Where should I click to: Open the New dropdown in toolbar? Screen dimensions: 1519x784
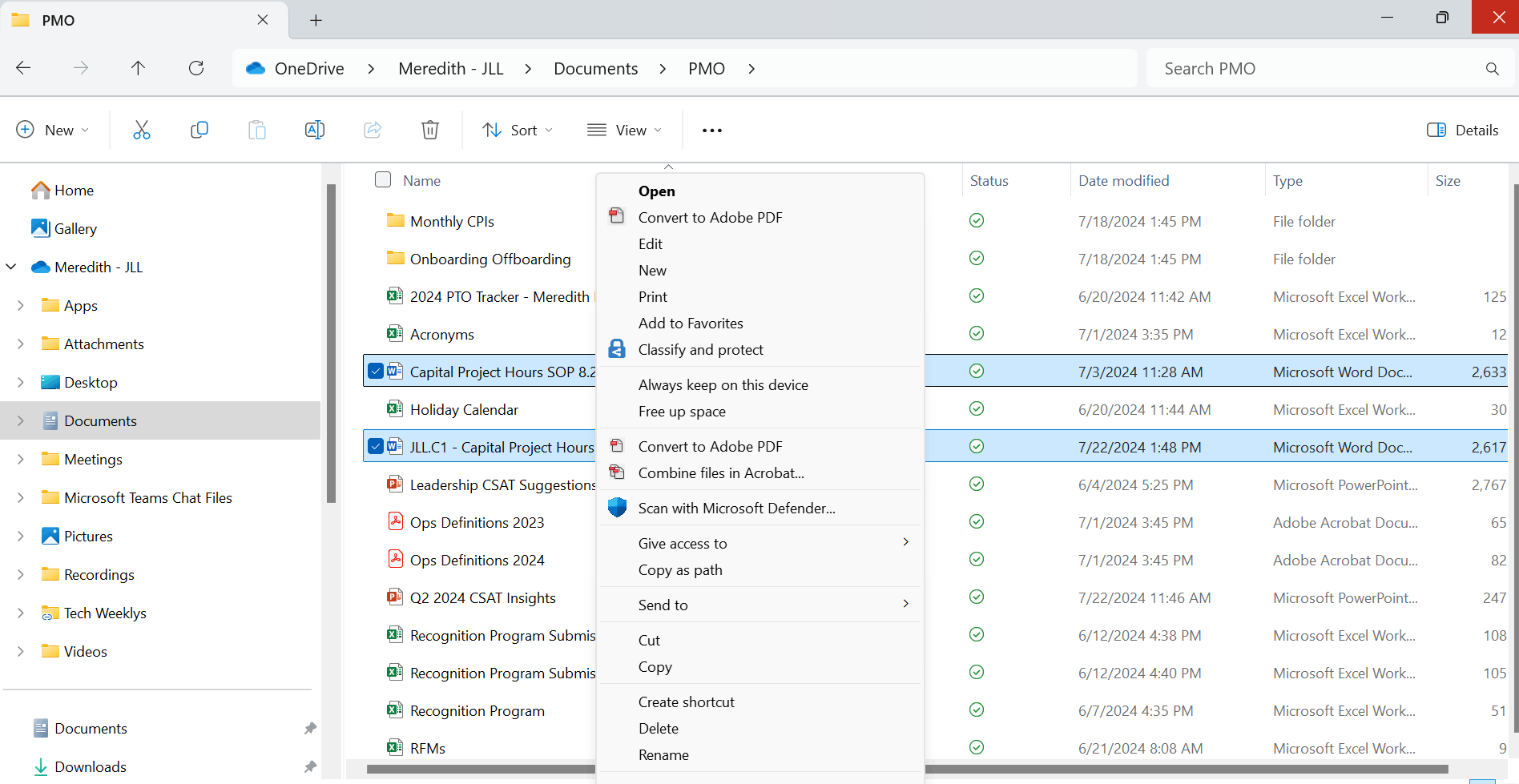tap(53, 130)
